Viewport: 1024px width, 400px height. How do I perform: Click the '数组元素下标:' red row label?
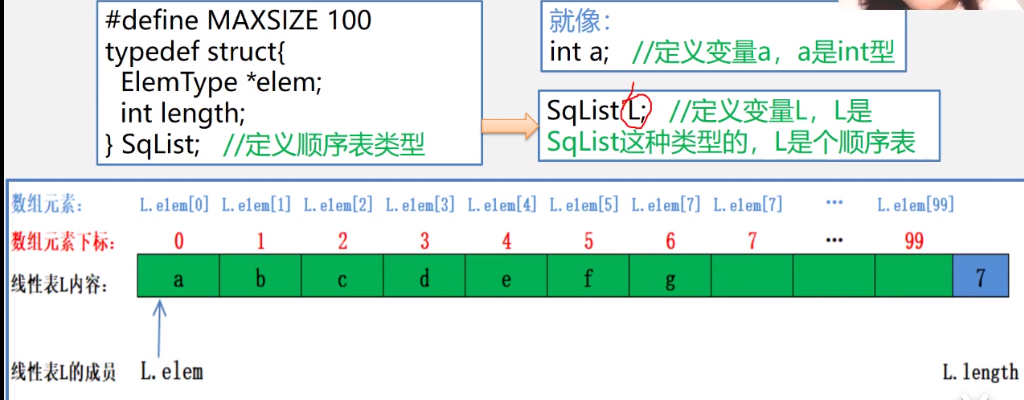[63, 243]
